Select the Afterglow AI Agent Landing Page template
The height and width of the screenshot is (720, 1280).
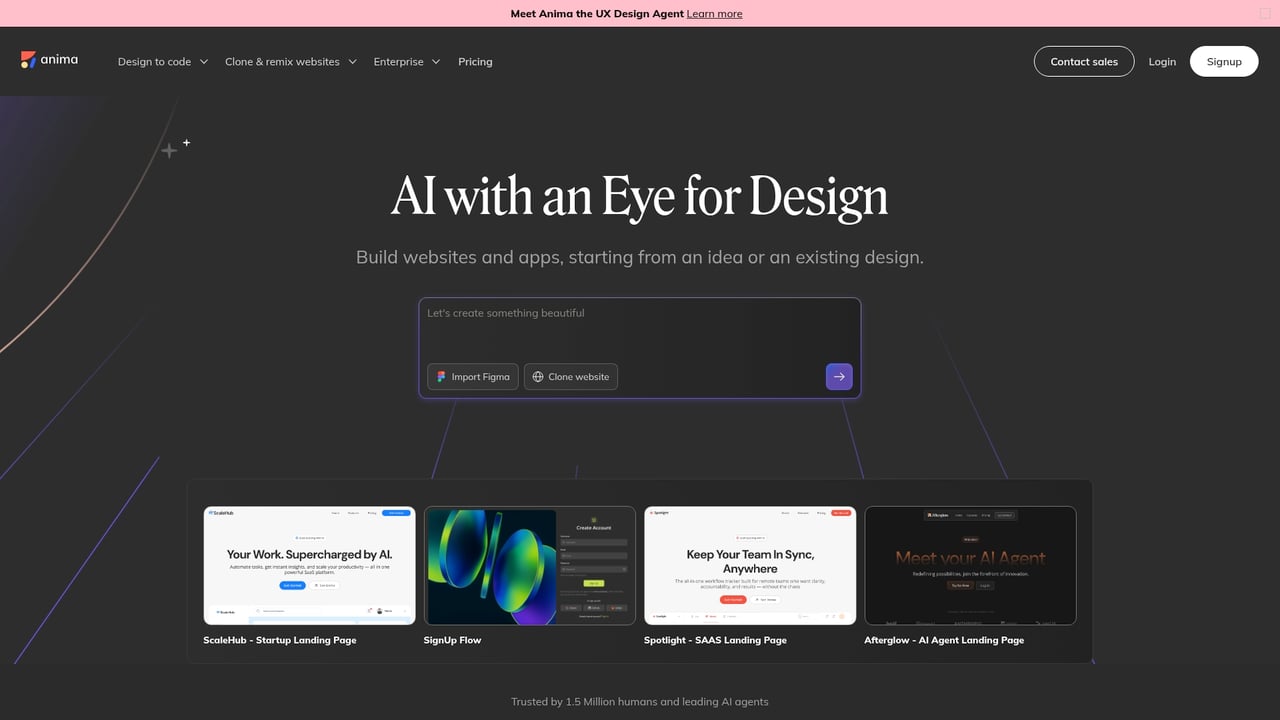[970, 565]
